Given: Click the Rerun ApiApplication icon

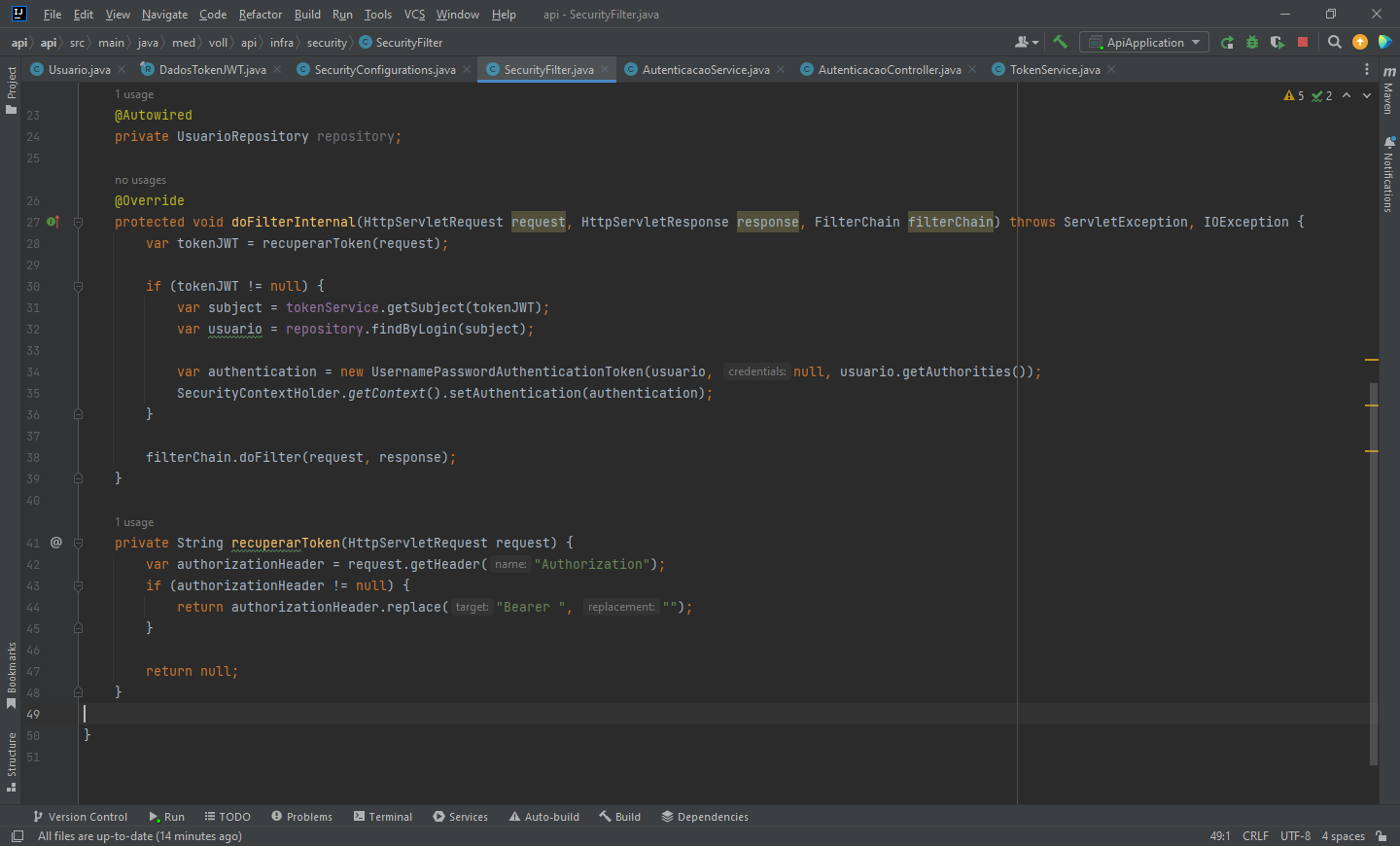Looking at the screenshot, I should pos(1227,42).
